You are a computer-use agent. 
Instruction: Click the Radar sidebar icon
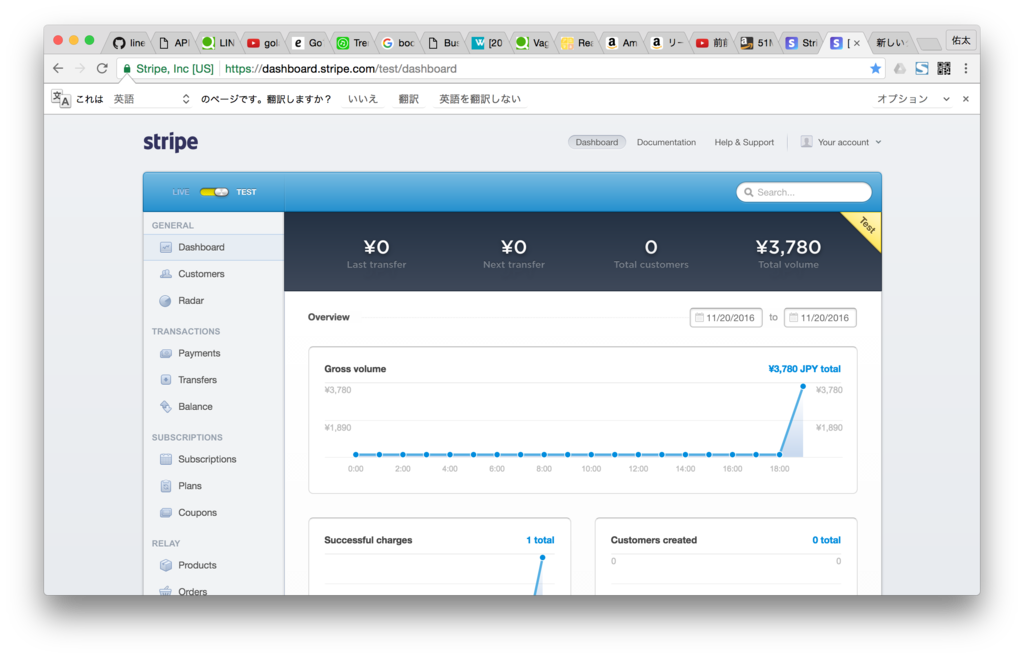tap(166, 301)
